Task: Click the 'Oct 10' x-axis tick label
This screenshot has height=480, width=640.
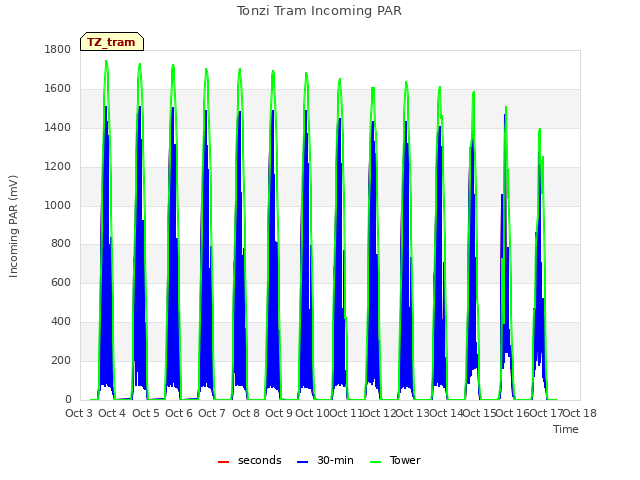Action: (312, 413)
